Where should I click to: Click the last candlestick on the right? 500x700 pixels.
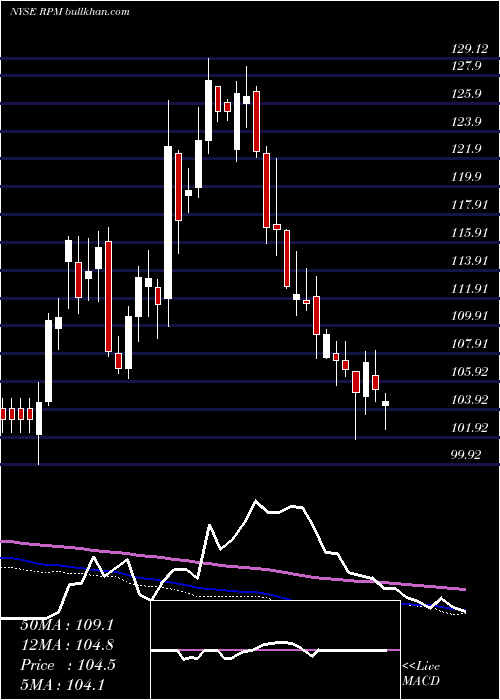coord(385,411)
